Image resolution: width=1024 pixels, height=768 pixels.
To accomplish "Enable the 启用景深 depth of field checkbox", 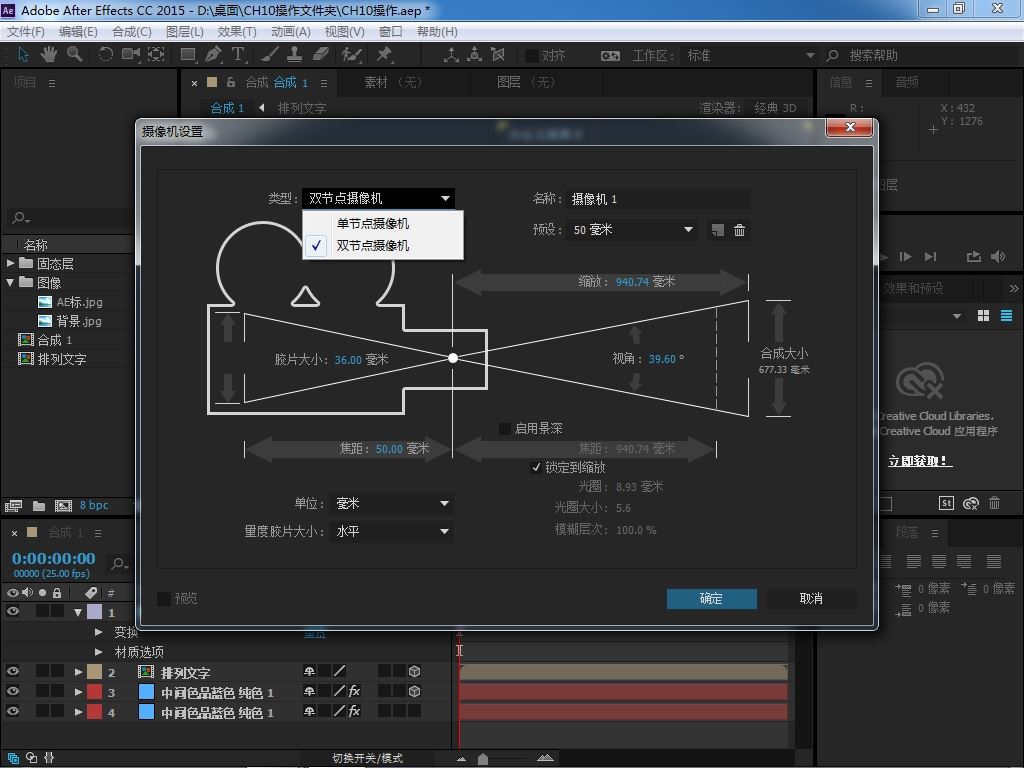I will [x=505, y=428].
